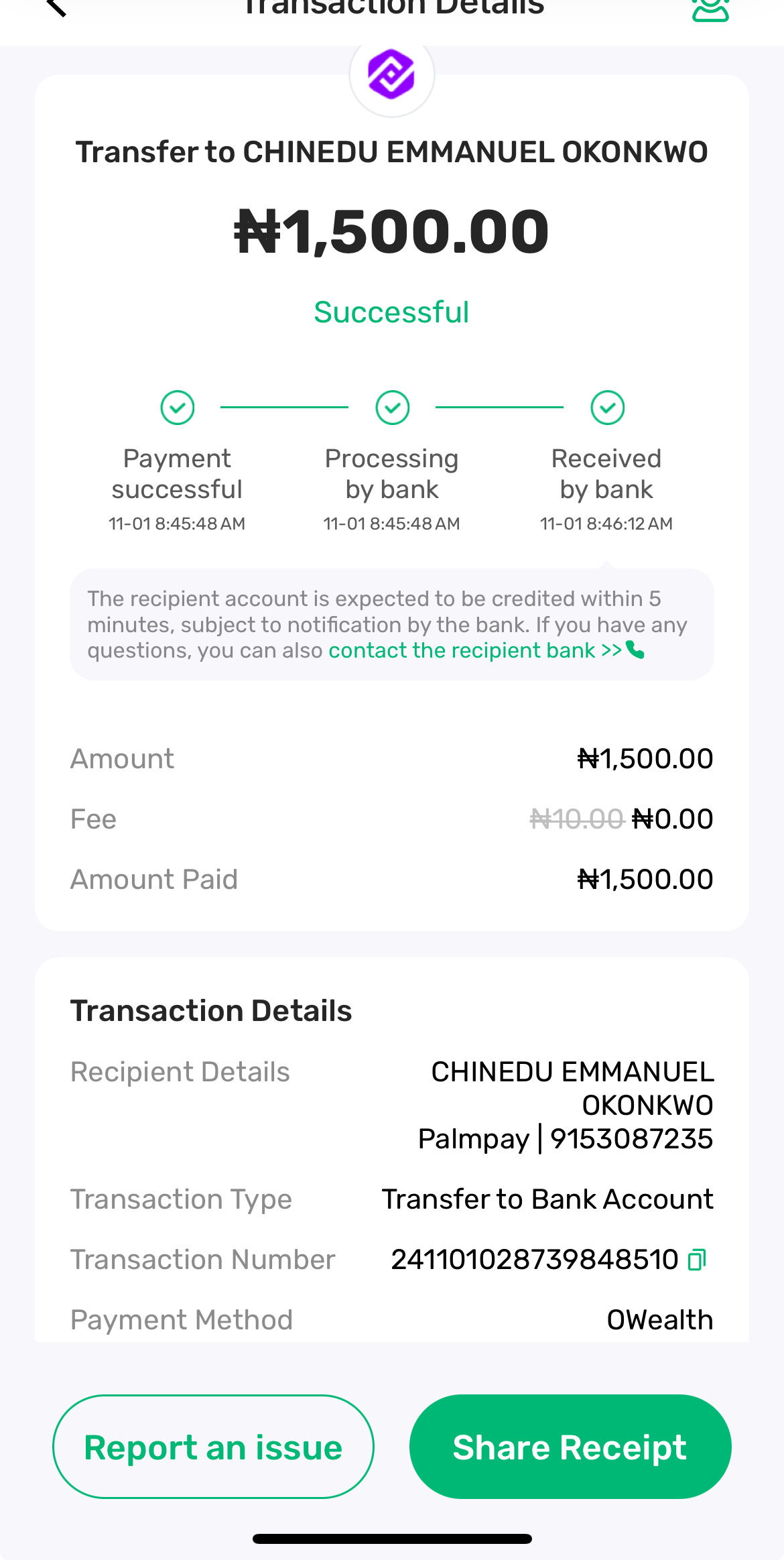Tap the Successful status text
The image size is (784, 1560).
pyautogui.click(x=392, y=312)
